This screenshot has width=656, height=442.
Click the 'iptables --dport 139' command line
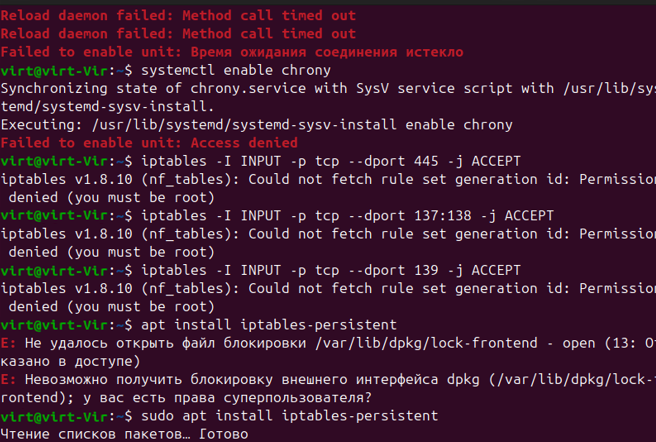pyautogui.click(x=331, y=270)
